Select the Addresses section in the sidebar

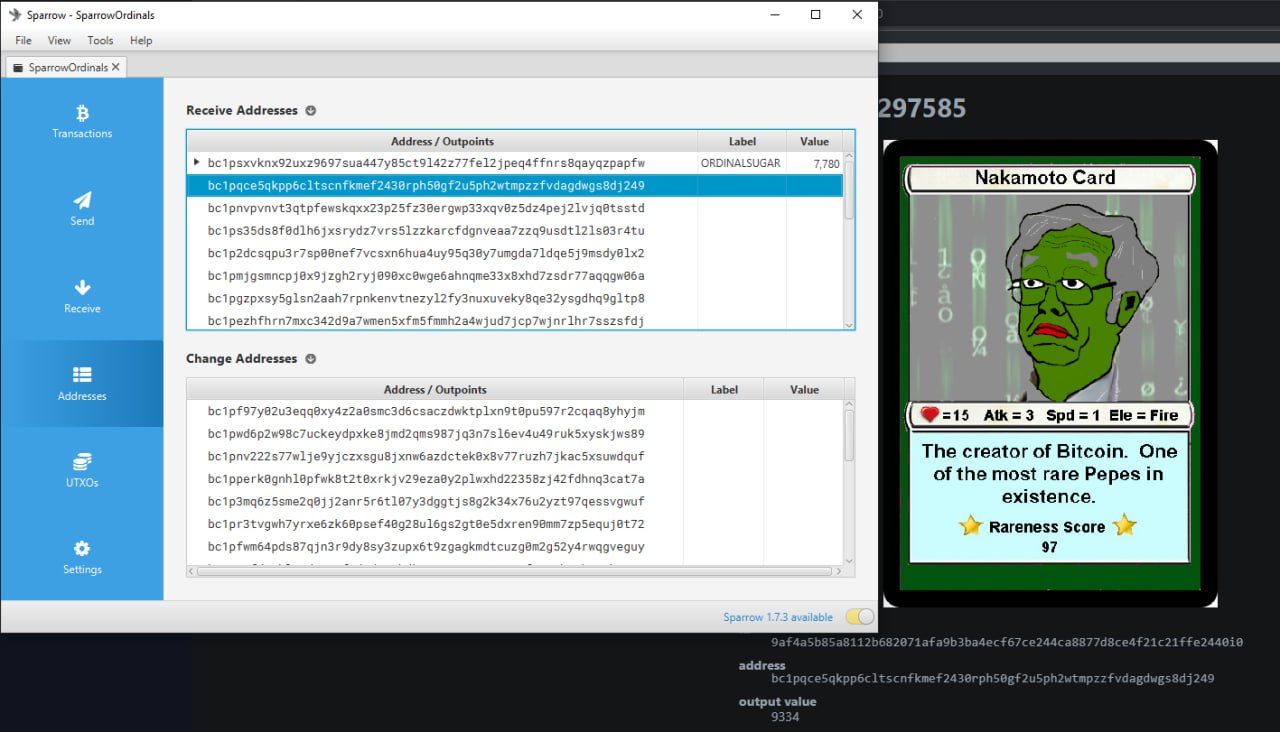point(82,384)
